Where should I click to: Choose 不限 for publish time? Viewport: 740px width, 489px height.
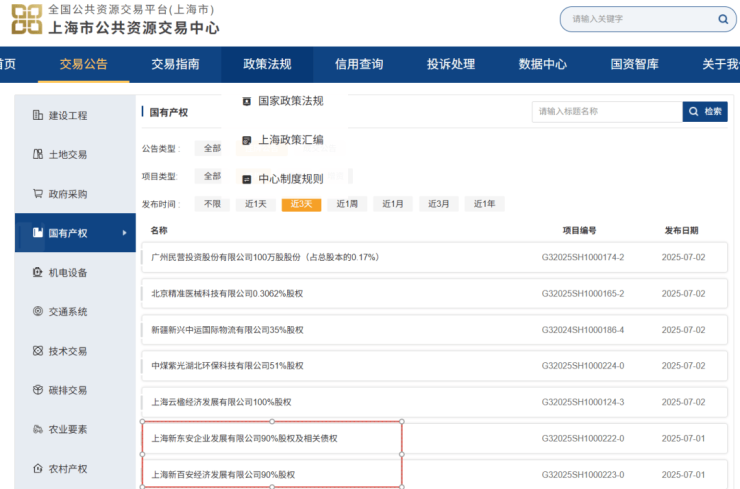(211, 204)
